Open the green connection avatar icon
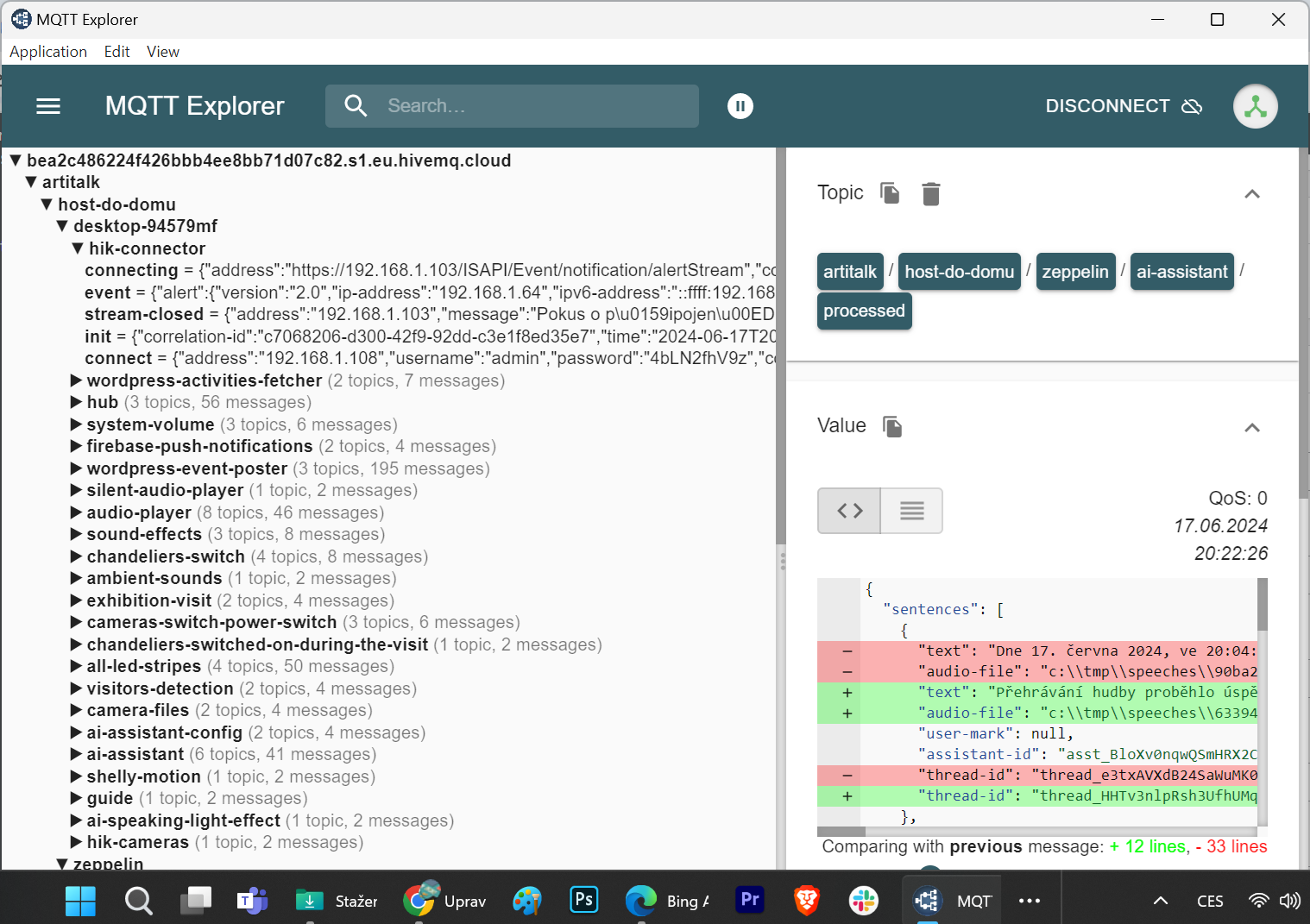 pyautogui.click(x=1256, y=106)
